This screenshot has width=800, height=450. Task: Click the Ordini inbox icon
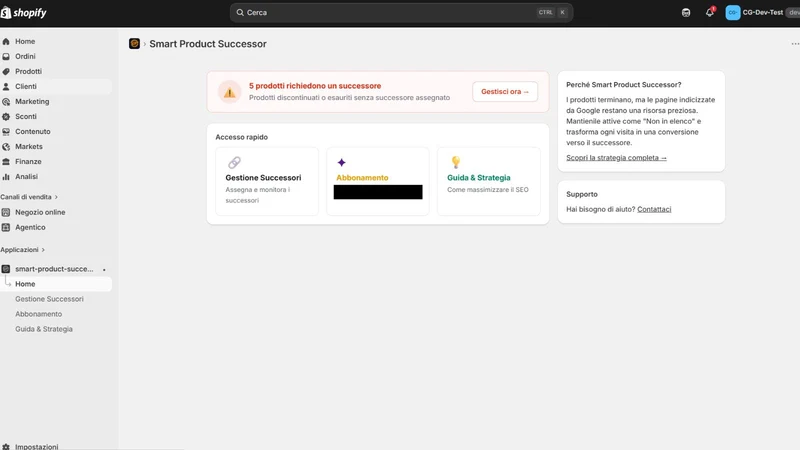click(6, 57)
